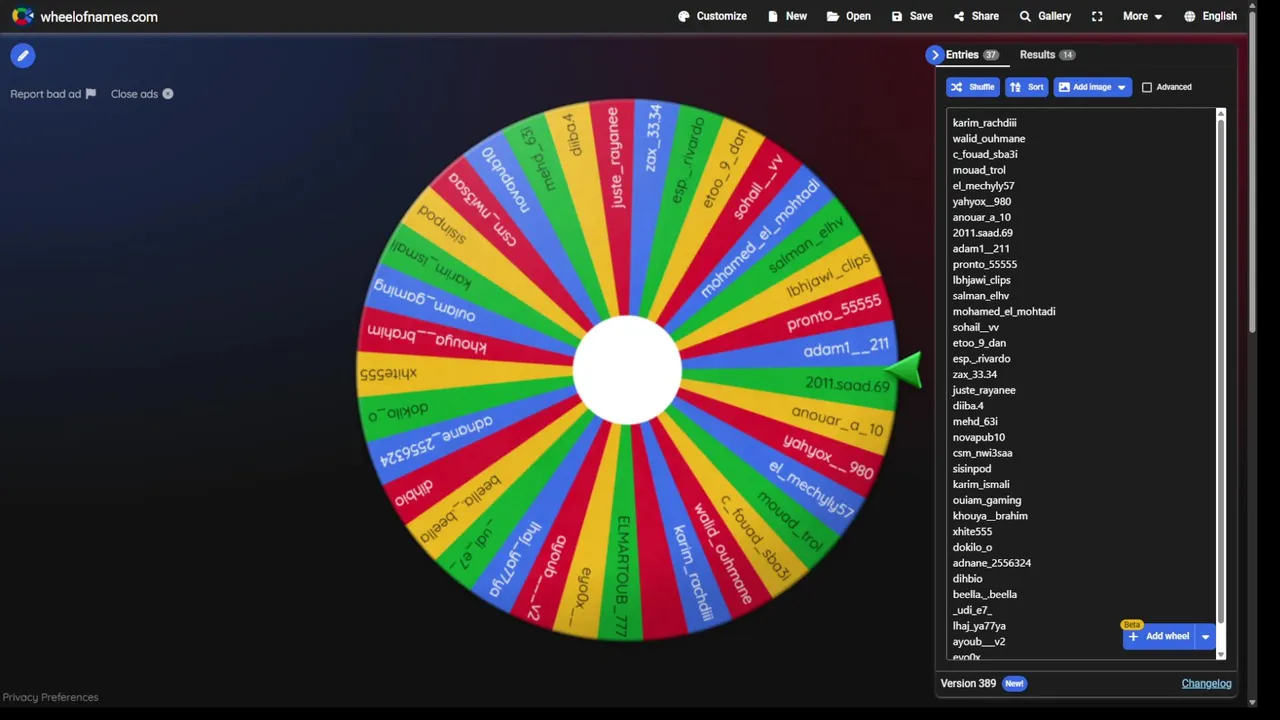Click the Report bad ad flag icon
This screenshot has width=1280, height=720.
click(90, 94)
